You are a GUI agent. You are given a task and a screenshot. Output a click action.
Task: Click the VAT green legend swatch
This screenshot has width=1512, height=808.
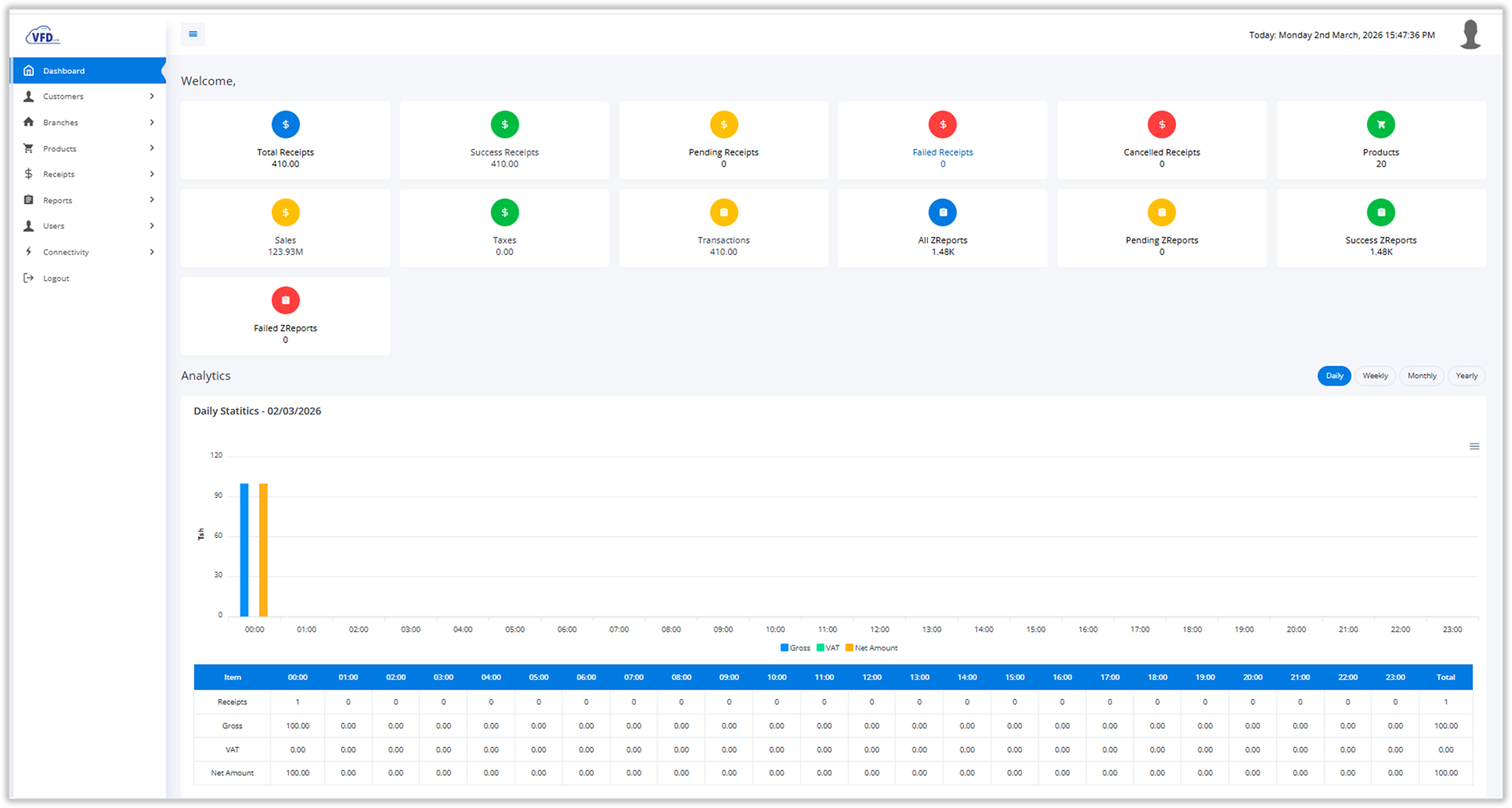[x=819, y=647]
